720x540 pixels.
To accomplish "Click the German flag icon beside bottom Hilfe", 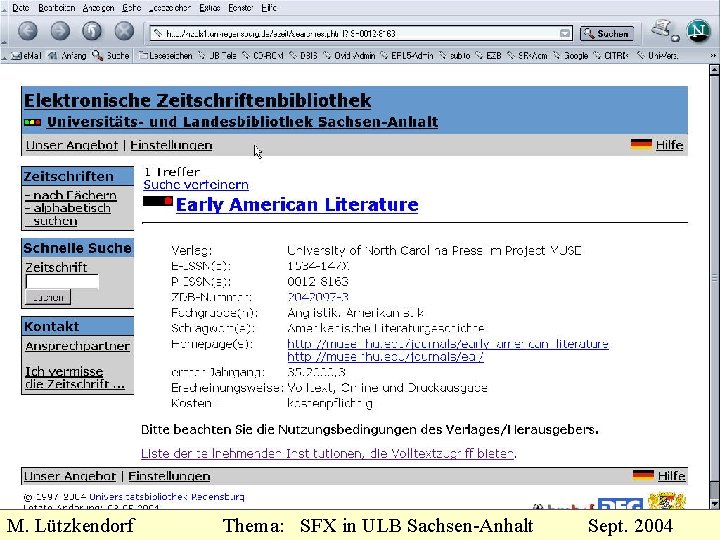I will (x=643, y=475).
